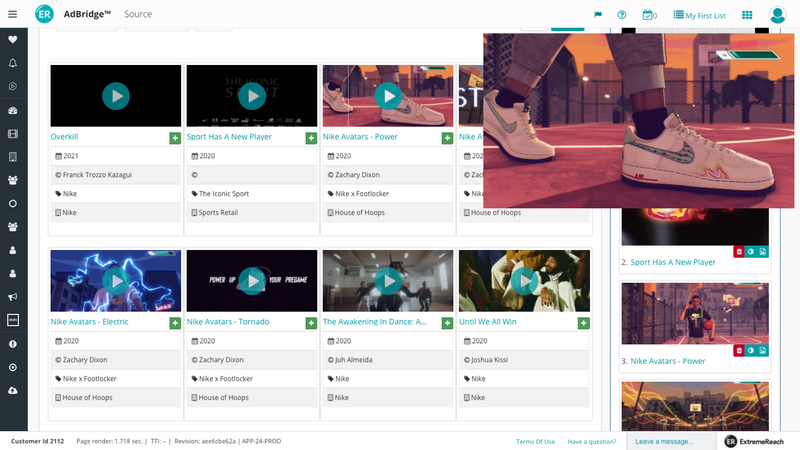
Task: Open the calendar tasks counter icon
Action: pos(649,15)
